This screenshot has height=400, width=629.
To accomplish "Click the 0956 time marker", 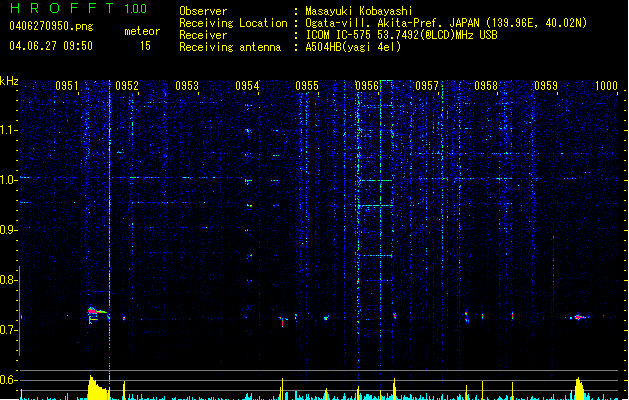I will pyautogui.click(x=367, y=86).
